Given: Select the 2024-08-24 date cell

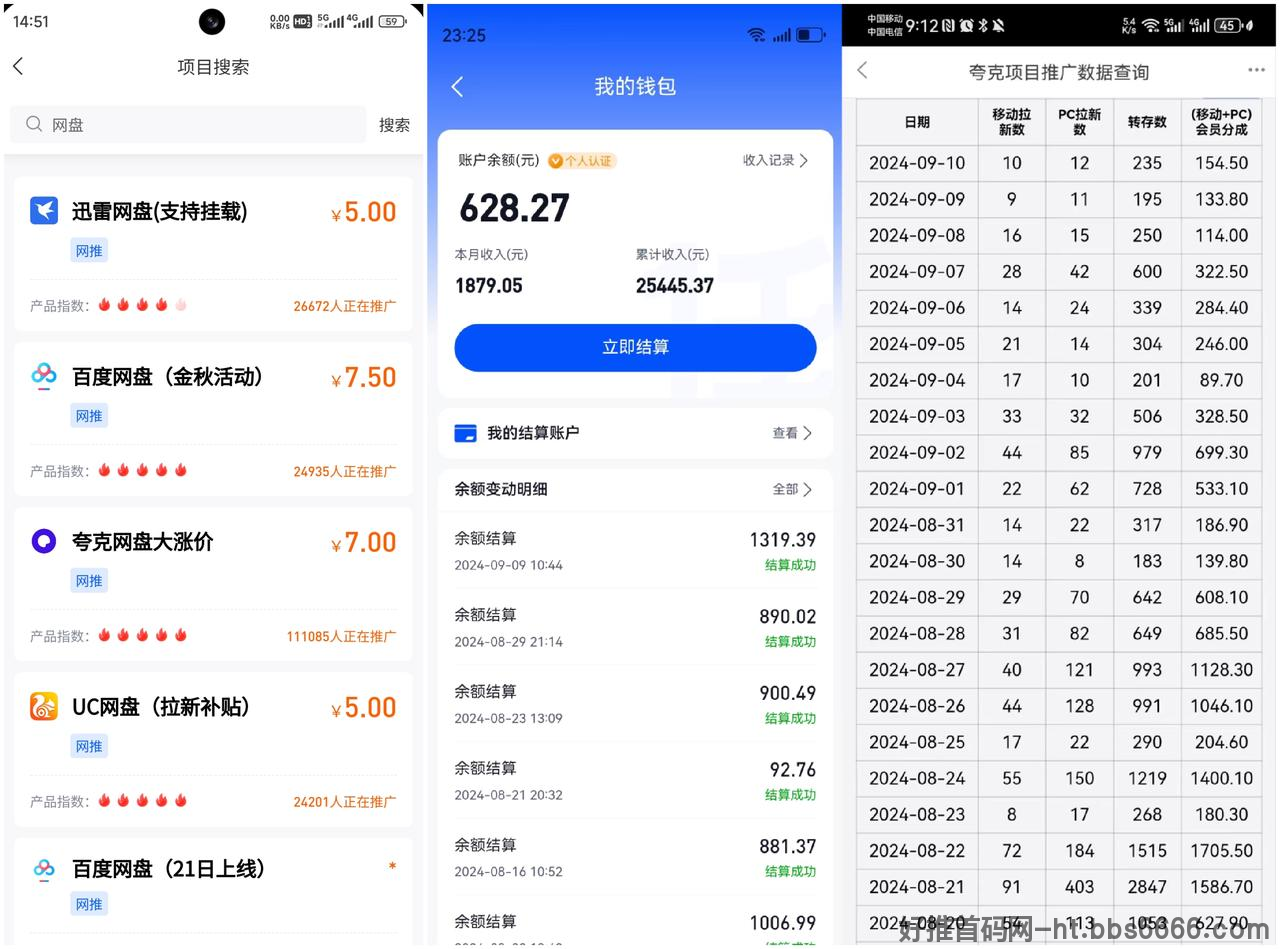Looking at the screenshot, I should click(917, 778).
